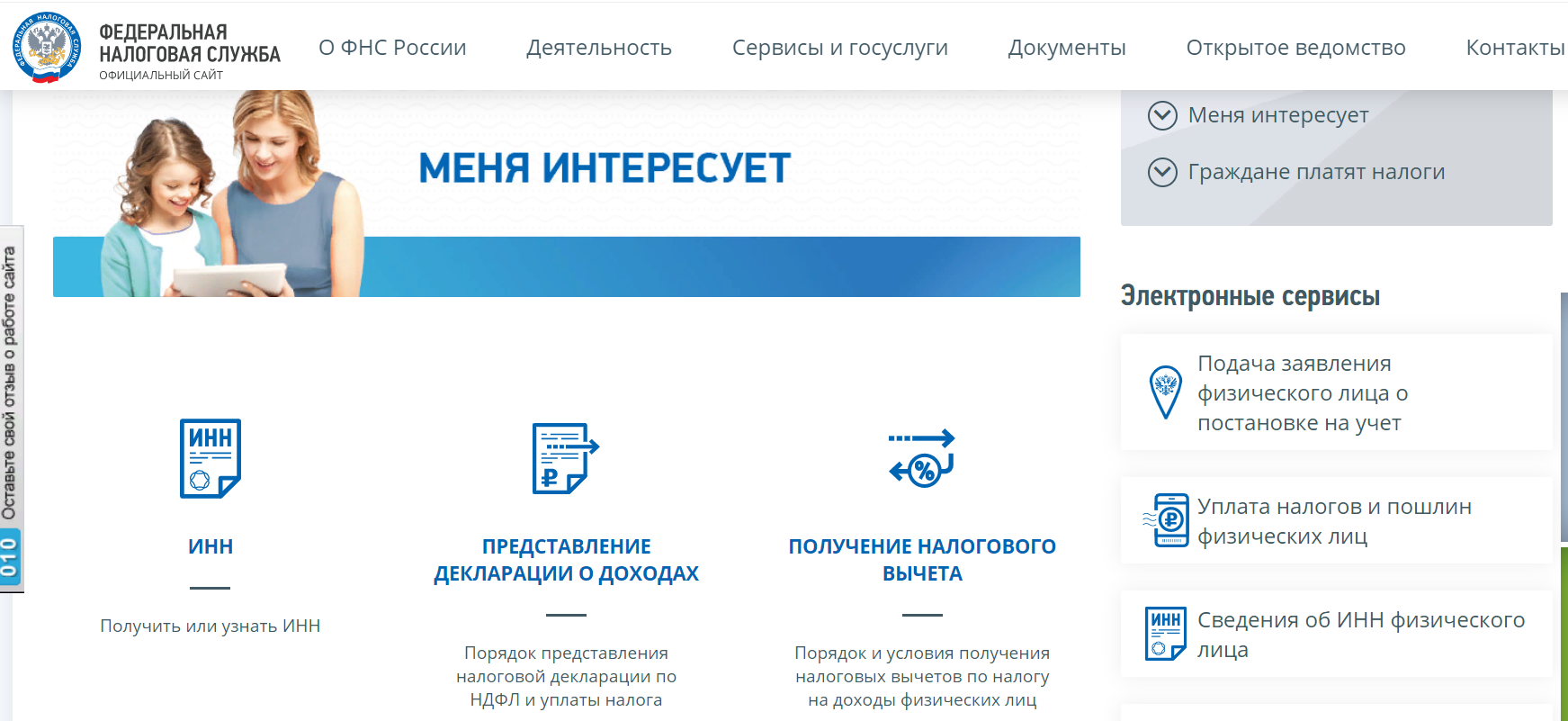Screen dimensions: 1568x721
Task: Click the Получить или узнать ИНН description
Action: pyautogui.click(x=211, y=626)
